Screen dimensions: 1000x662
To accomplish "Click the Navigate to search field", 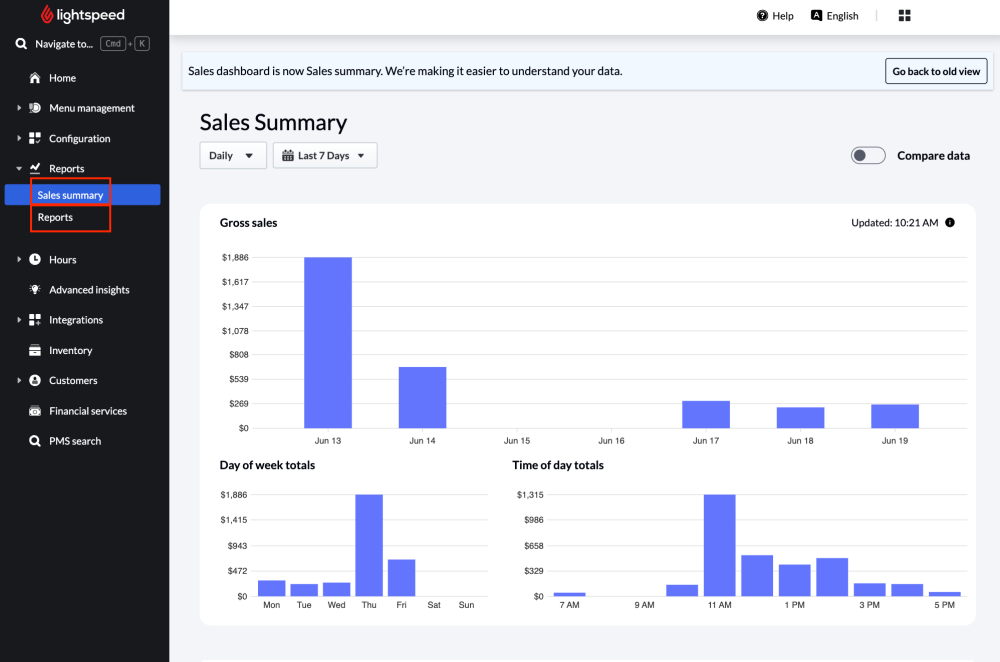I will pos(64,43).
